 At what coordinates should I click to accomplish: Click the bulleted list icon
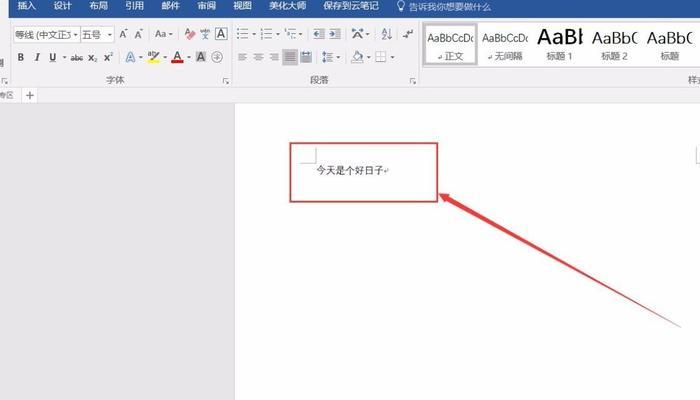[x=242, y=34]
